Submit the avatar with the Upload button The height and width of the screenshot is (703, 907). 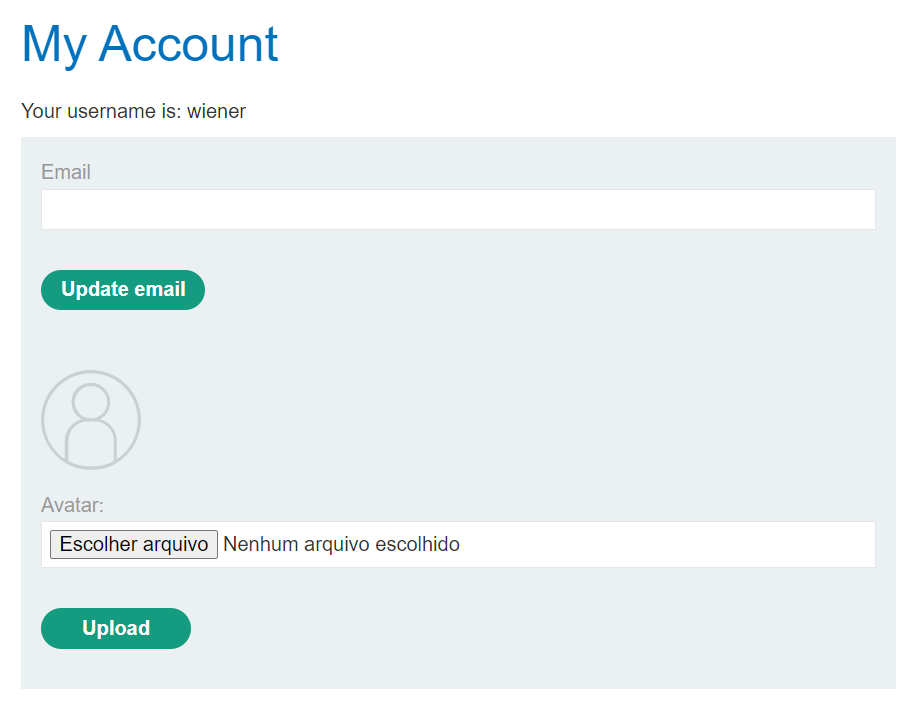(x=116, y=628)
